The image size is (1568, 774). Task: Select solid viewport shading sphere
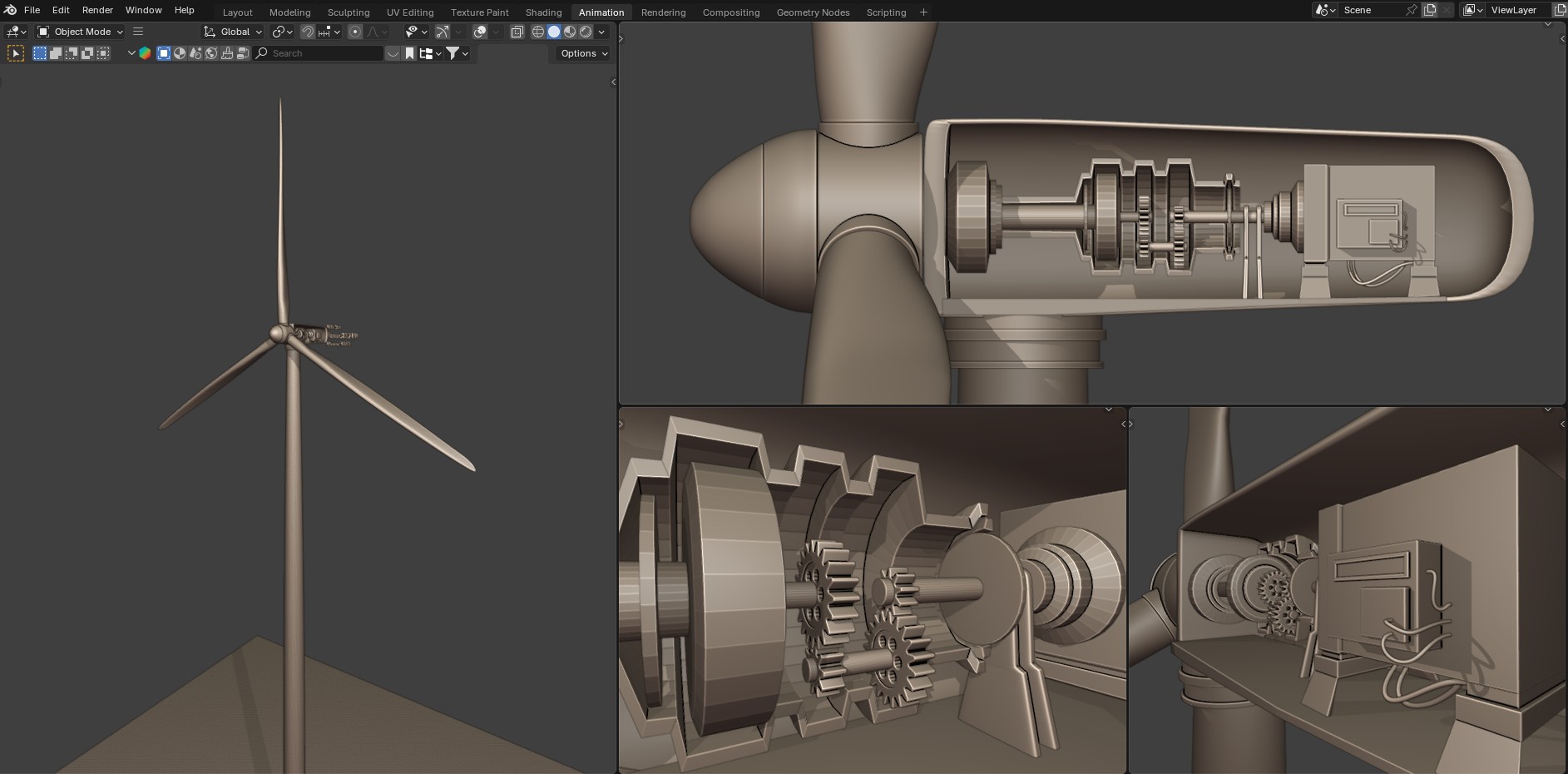tap(554, 32)
